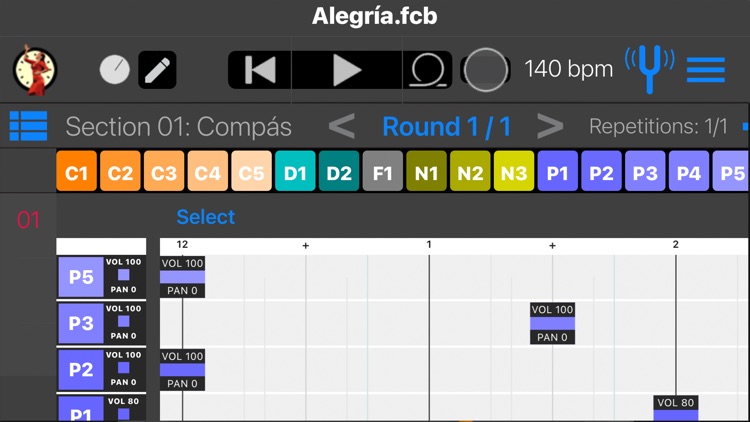Start playback with the play button
This screenshot has height=422, width=750.
click(x=346, y=70)
